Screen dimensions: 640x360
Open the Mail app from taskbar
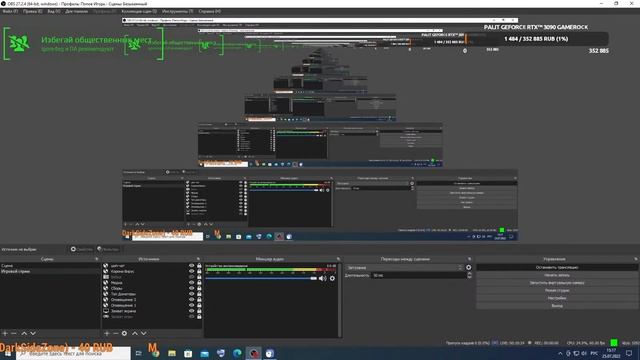[204, 353]
